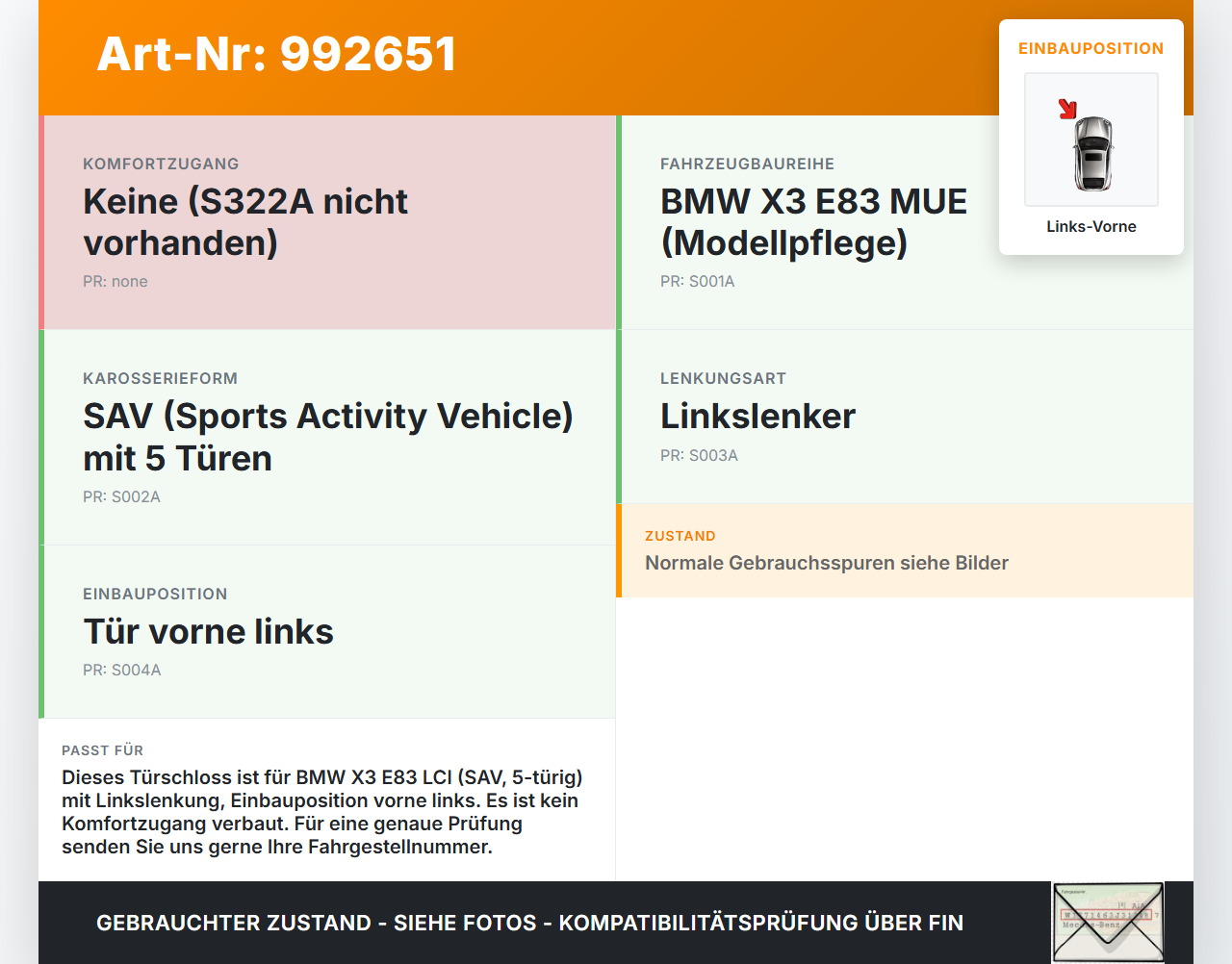
Task: Click the PR: S004A code link
Action: (122, 670)
